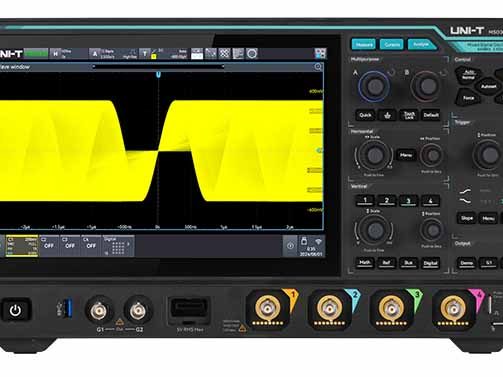Open the C1 channel settings tile

click(22, 246)
